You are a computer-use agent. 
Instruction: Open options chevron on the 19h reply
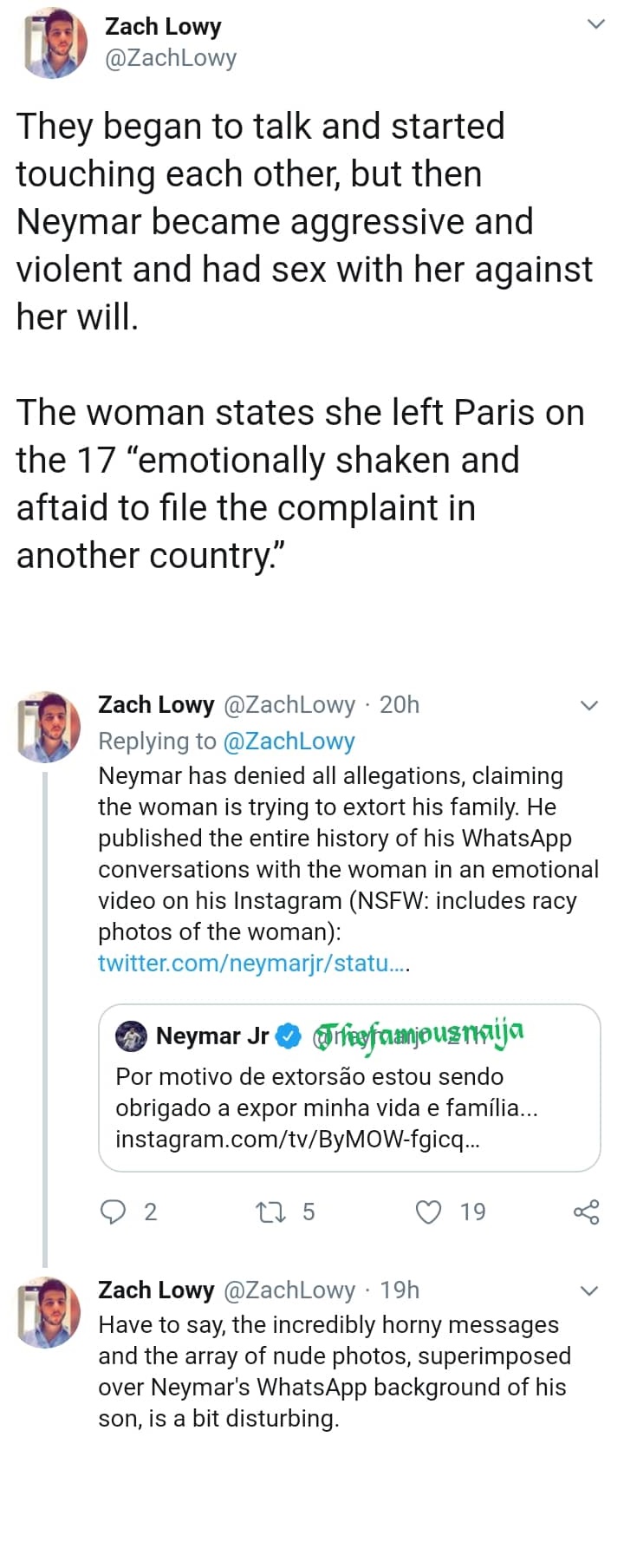coord(589,1290)
